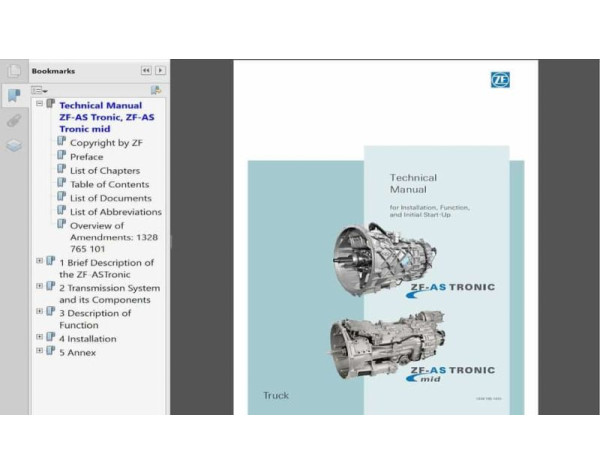Click the new bookmark icon
Screen dimensions: 600x475
click(155, 90)
